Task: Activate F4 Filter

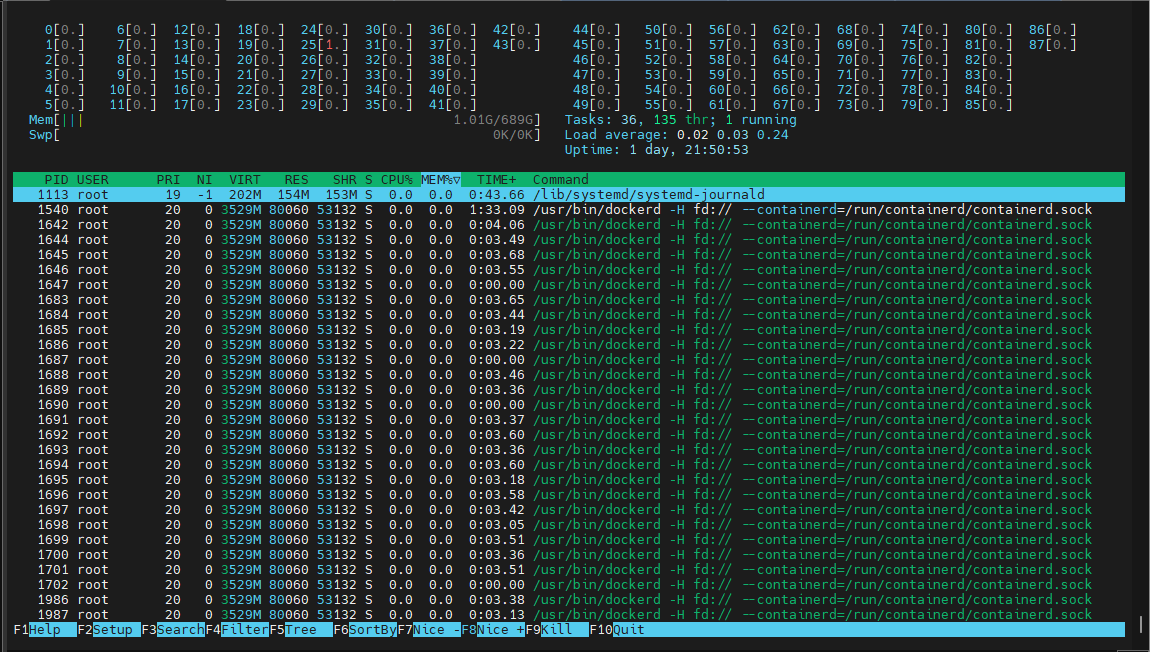Action: 236,629
